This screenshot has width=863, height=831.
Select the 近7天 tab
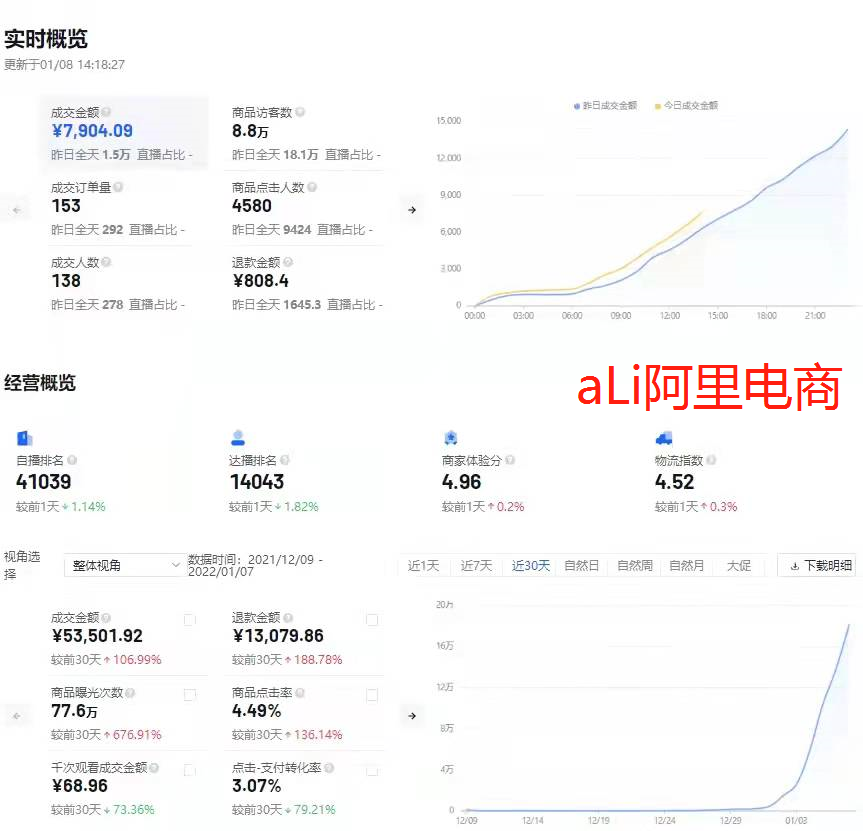pos(476,565)
